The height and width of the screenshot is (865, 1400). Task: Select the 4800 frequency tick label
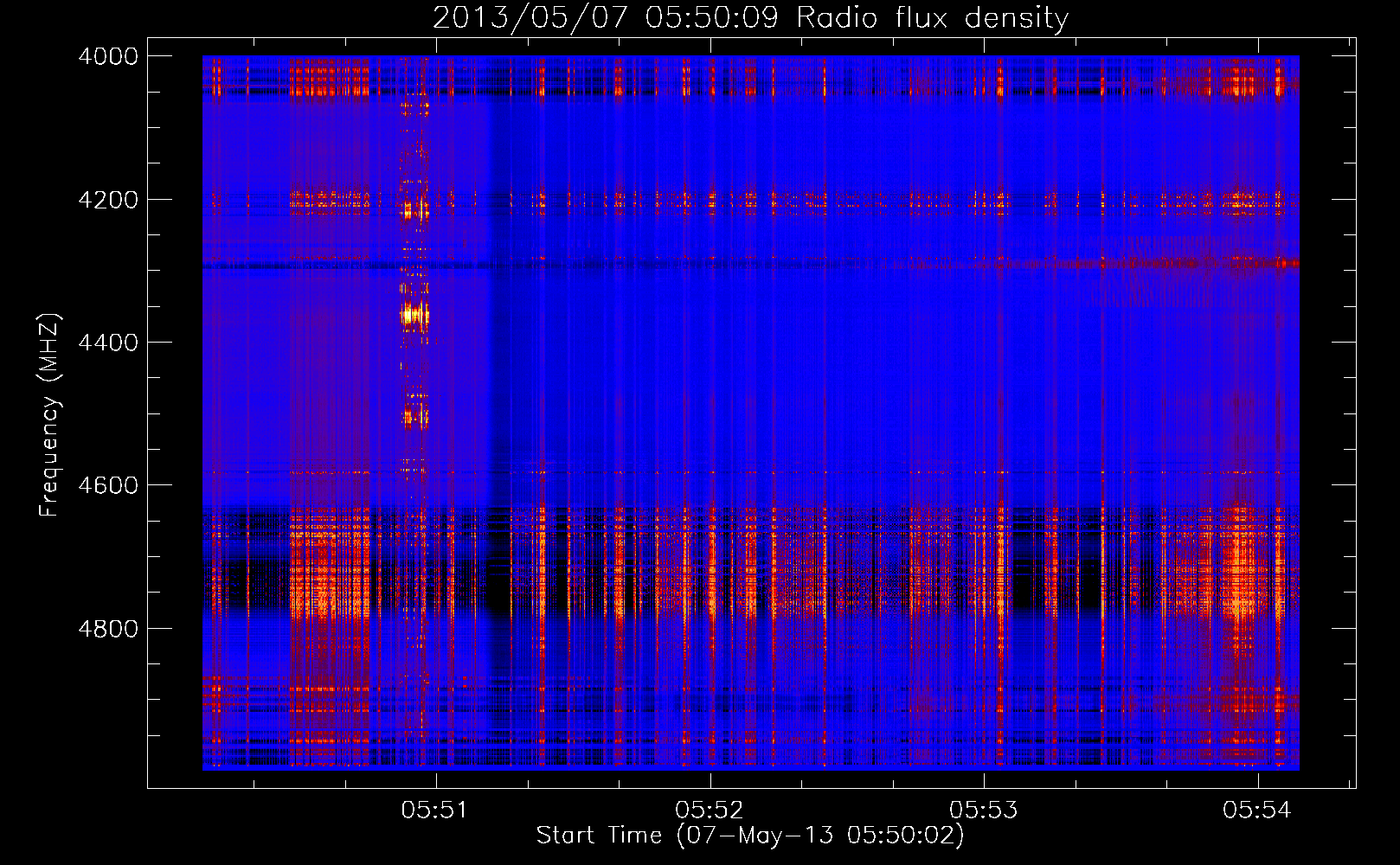click(108, 628)
